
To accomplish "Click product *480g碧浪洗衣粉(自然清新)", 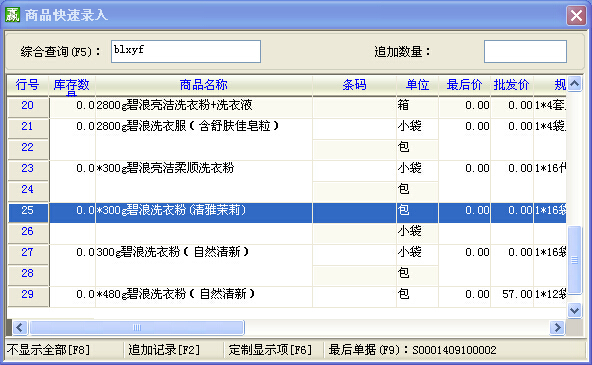I will [x=176, y=294].
